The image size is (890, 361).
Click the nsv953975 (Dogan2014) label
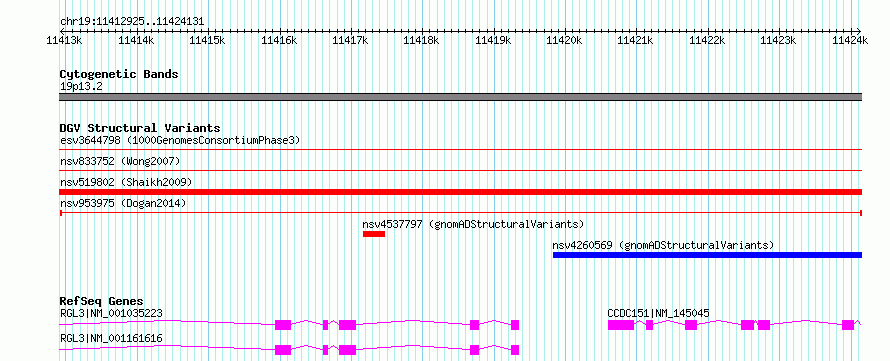123,203
